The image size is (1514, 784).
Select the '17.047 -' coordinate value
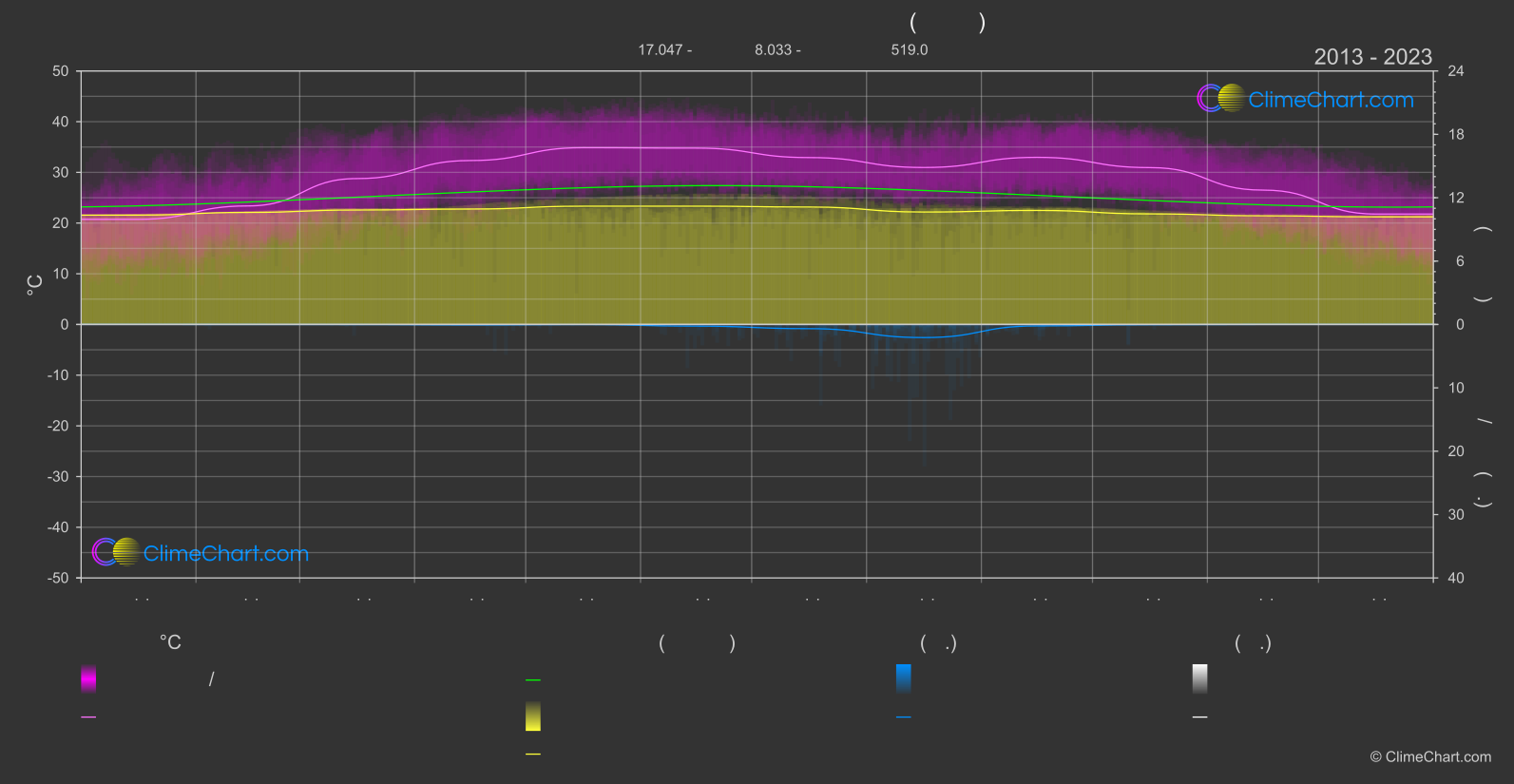(665, 49)
